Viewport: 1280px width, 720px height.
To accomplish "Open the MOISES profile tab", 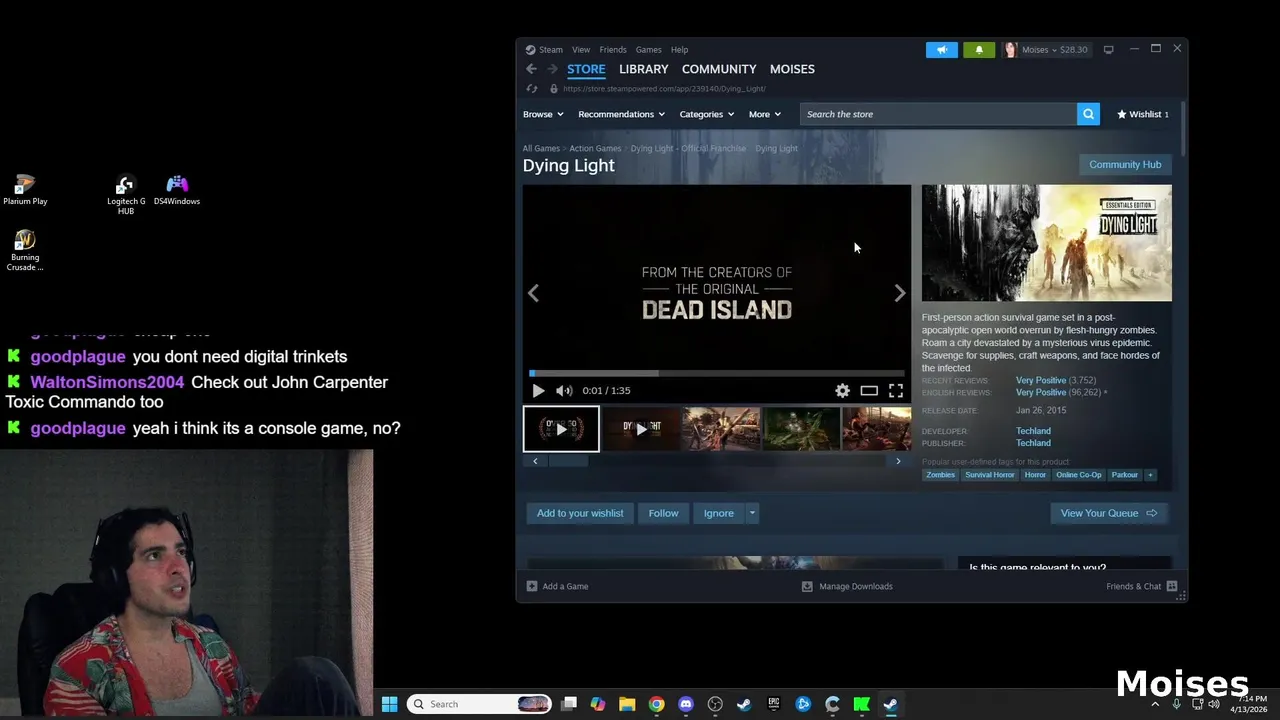I will point(792,69).
